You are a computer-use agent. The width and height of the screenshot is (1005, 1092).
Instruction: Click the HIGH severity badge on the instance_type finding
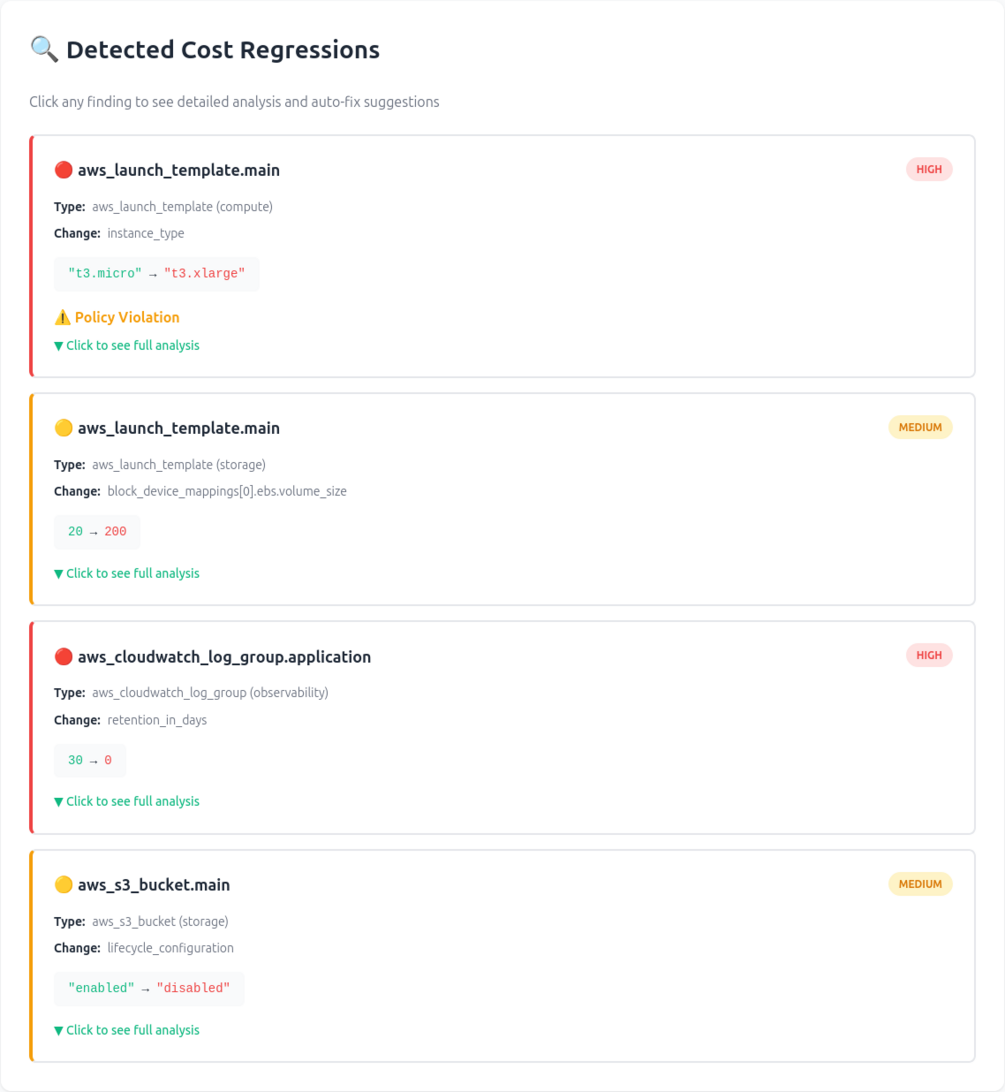[928, 169]
